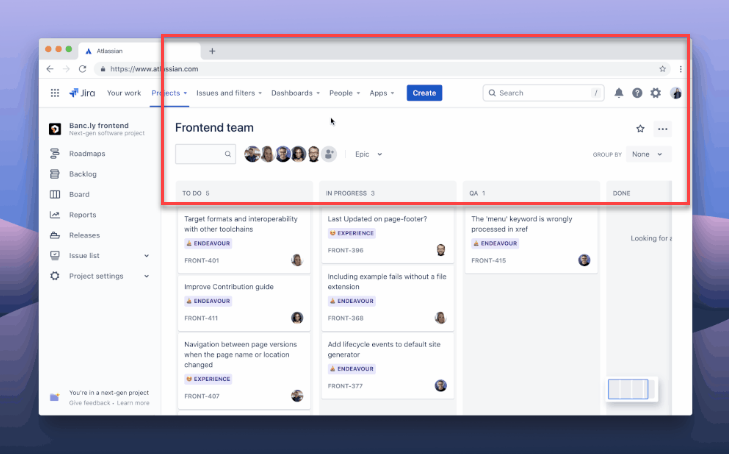Screen dimensions: 729x454
Task: Click the top Search field
Action: pyautogui.click(x=543, y=93)
